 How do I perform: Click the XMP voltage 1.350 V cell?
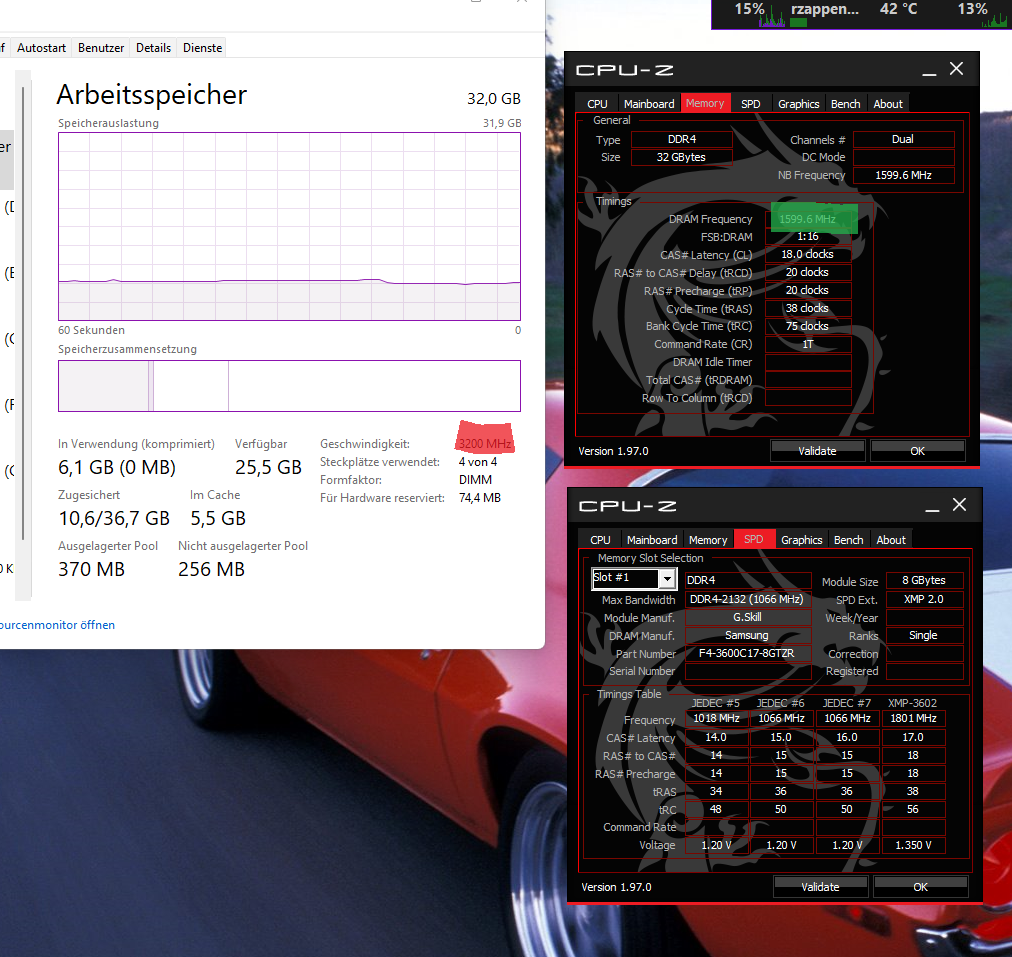[x=913, y=845]
